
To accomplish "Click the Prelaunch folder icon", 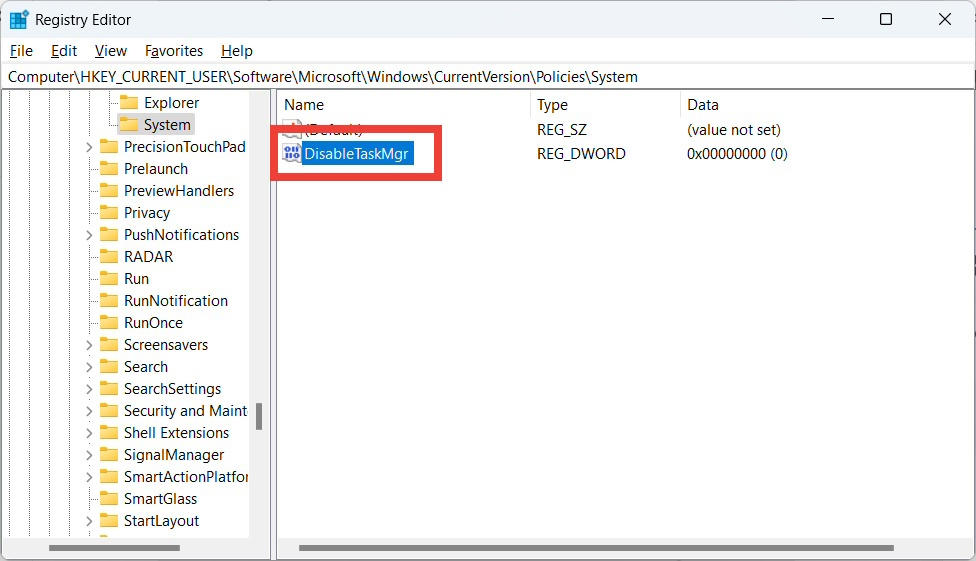I will 109,168.
